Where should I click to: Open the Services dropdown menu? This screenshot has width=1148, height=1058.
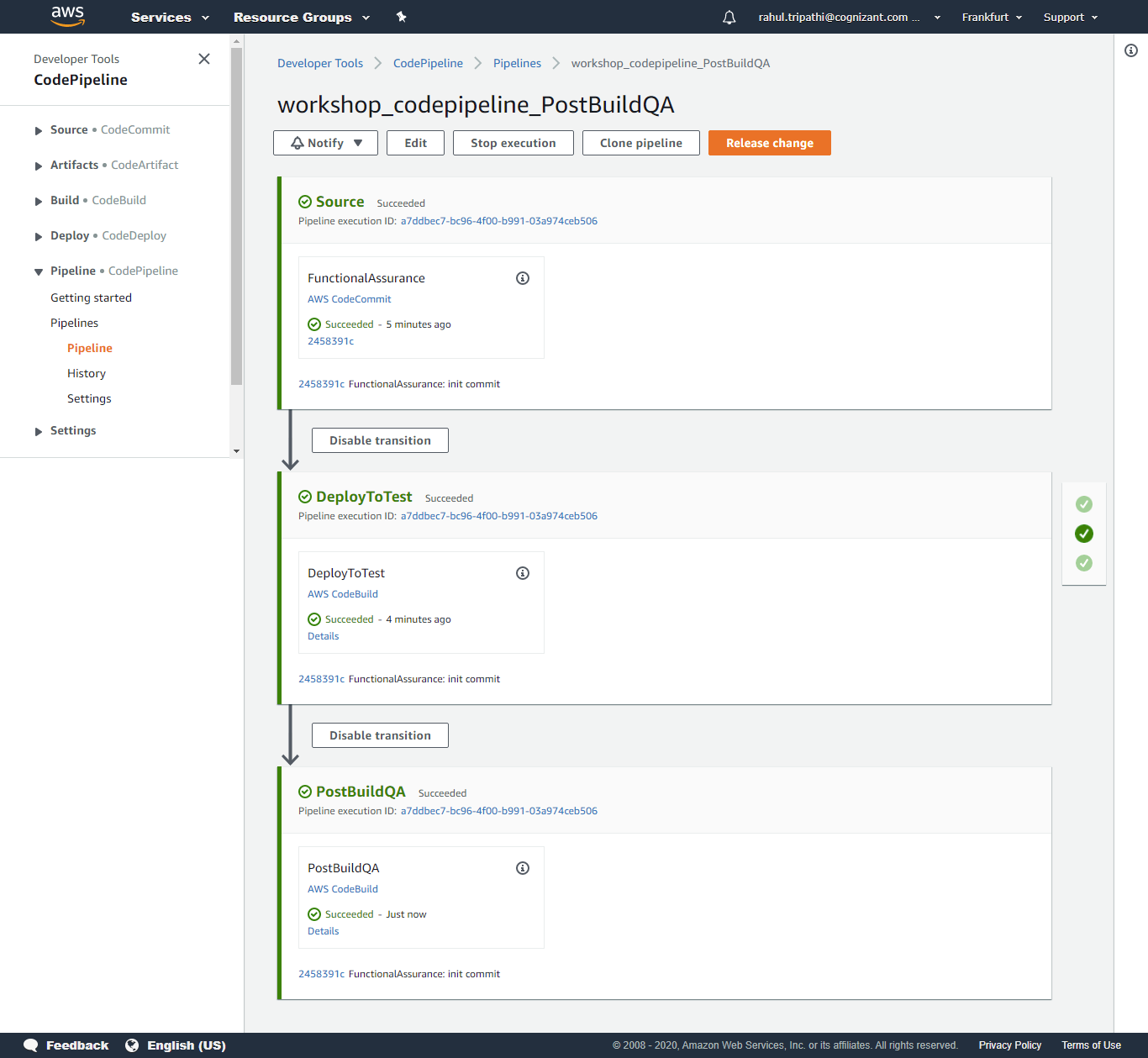tap(170, 17)
